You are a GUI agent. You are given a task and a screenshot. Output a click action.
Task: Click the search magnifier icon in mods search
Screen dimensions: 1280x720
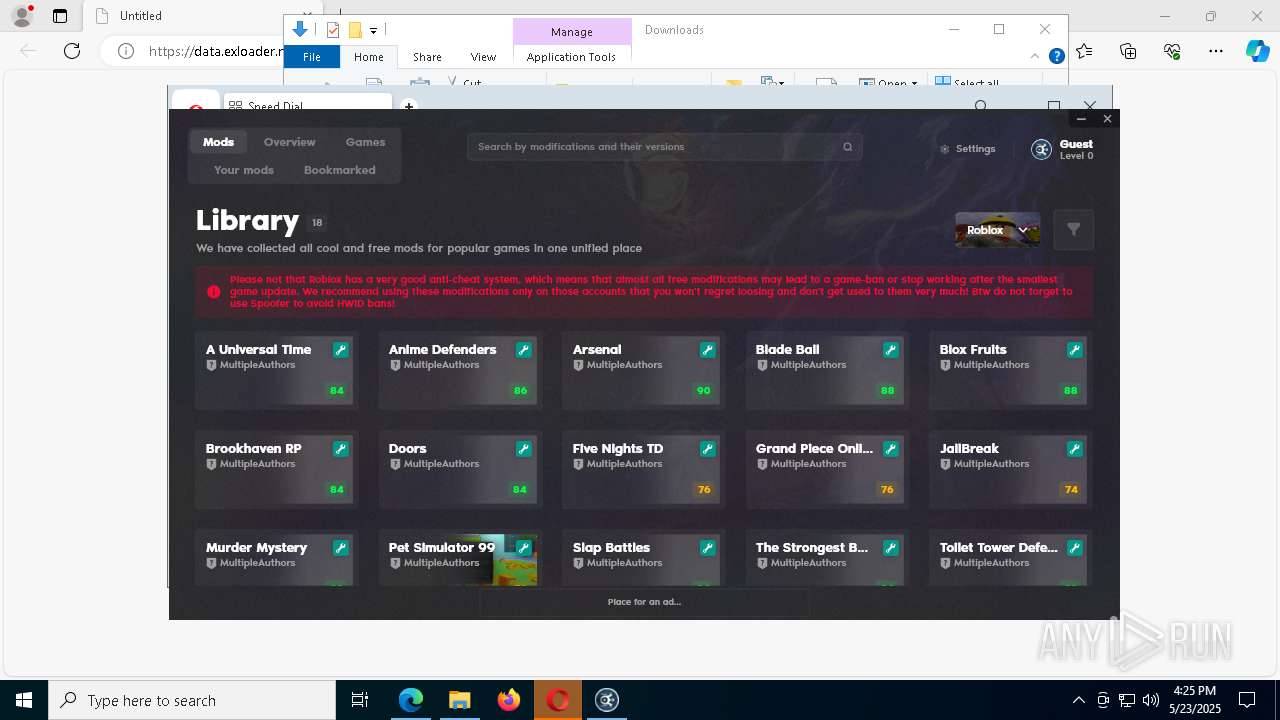pyautogui.click(x=847, y=147)
